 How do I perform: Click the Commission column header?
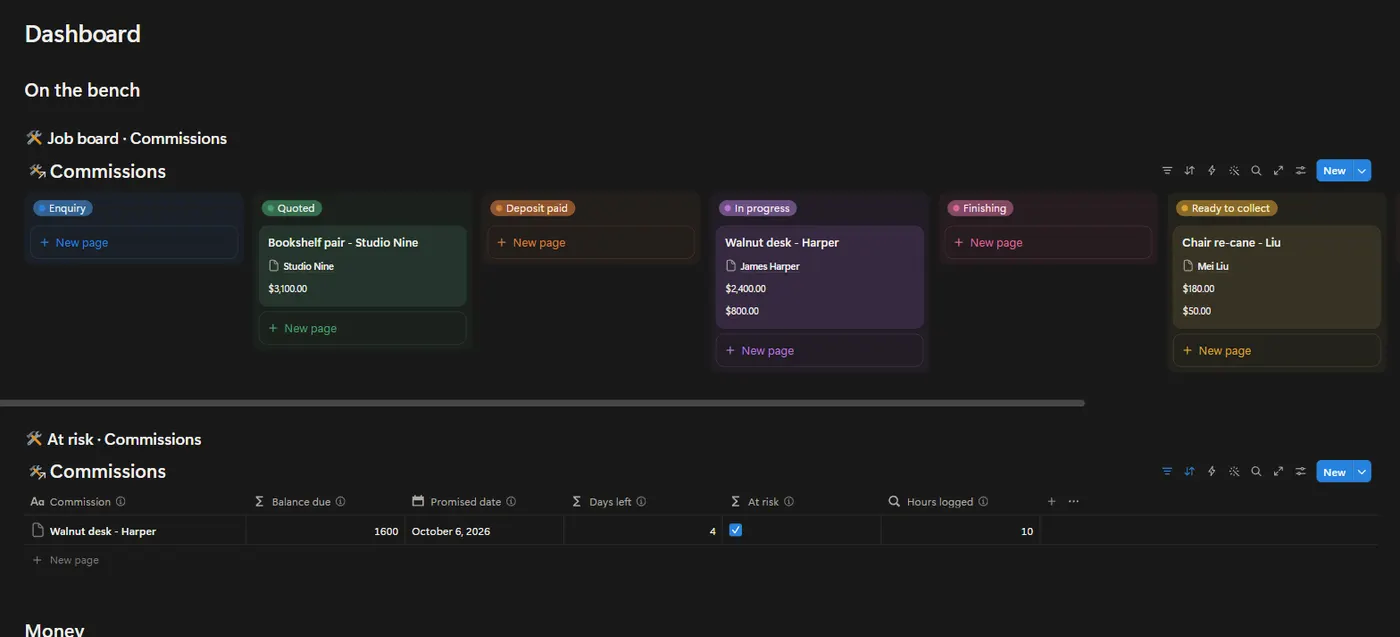click(135, 502)
